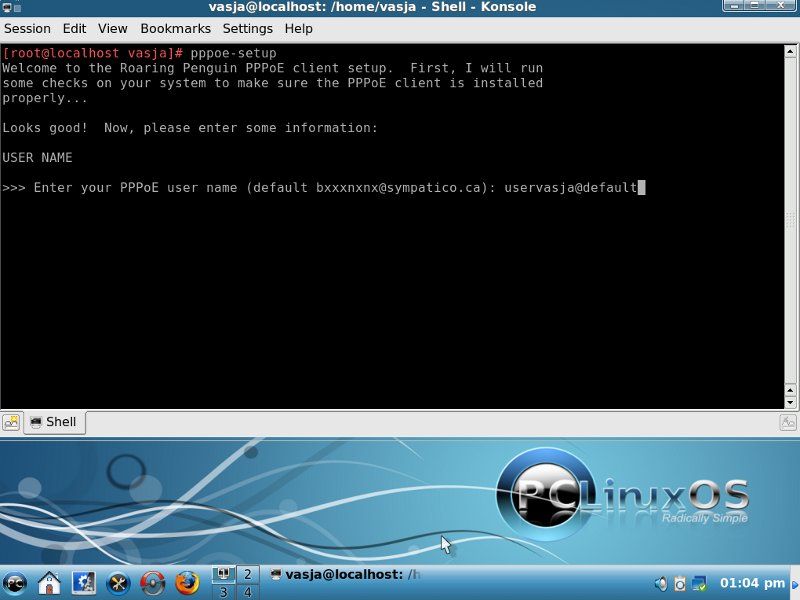This screenshot has width=800, height=600.
Task: Click the 01:04 pm clock
Action: tap(752, 583)
